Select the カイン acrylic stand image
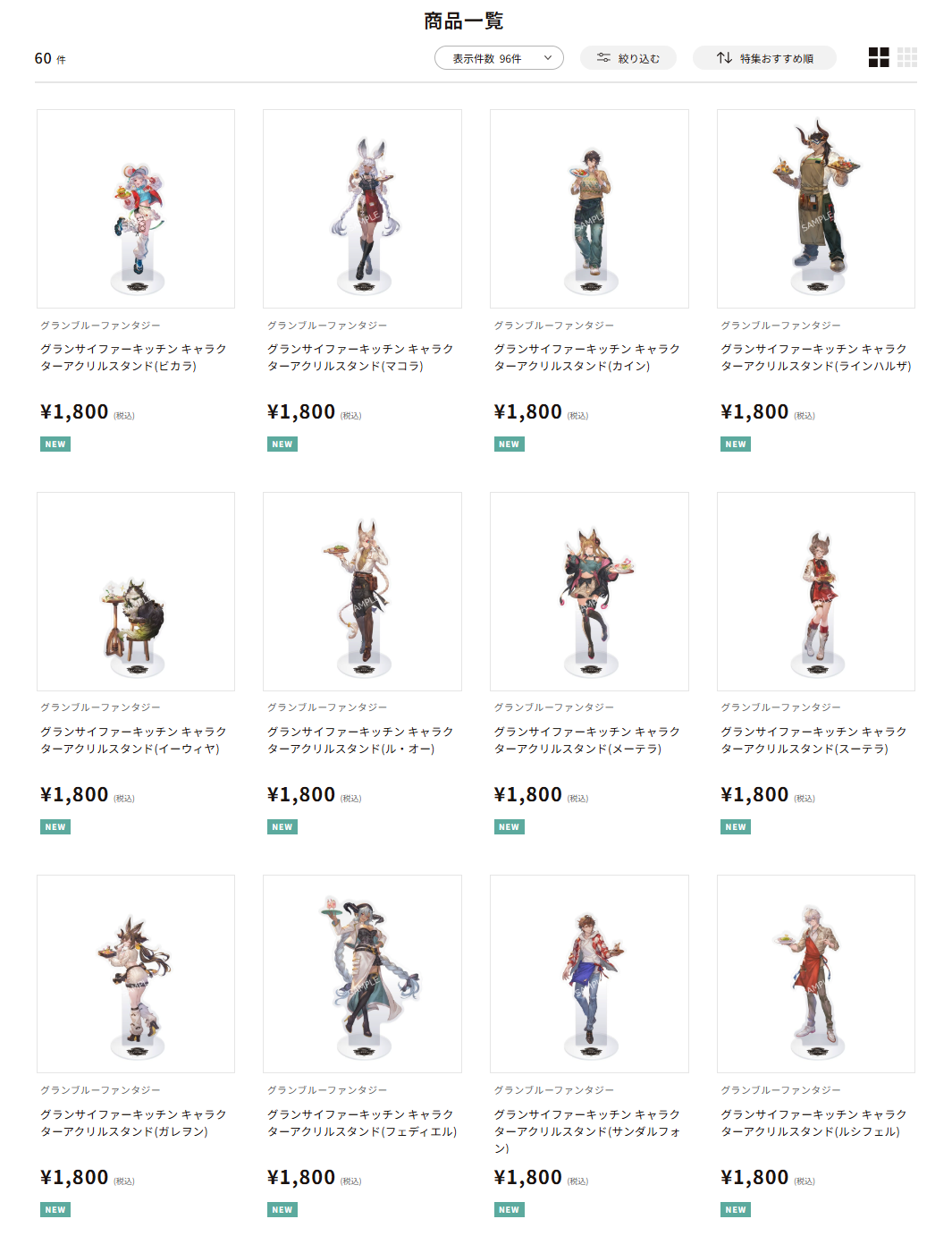 click(x=589, y=208)
